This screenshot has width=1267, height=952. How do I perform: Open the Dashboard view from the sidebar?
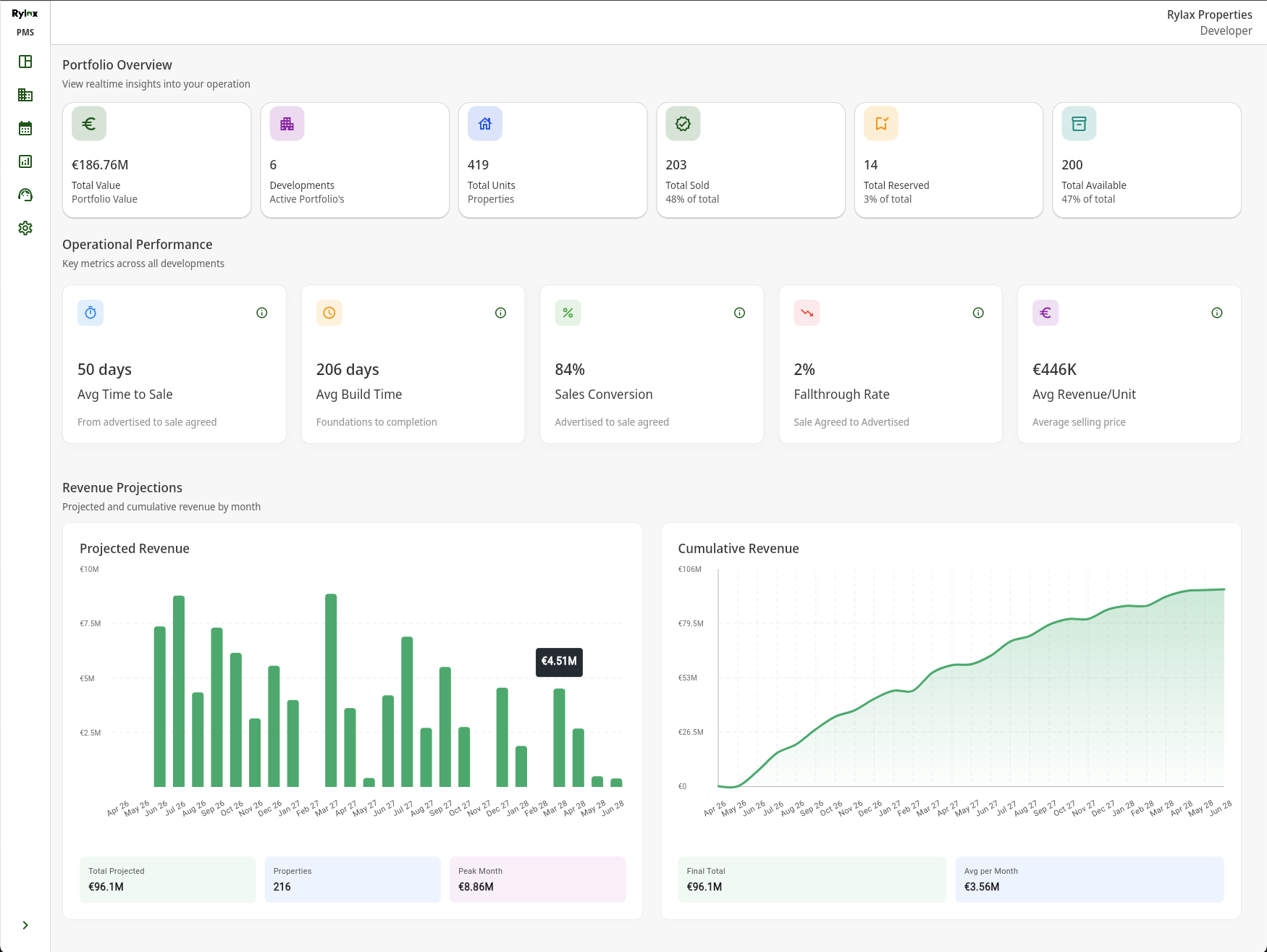click(x=25, y=62)
